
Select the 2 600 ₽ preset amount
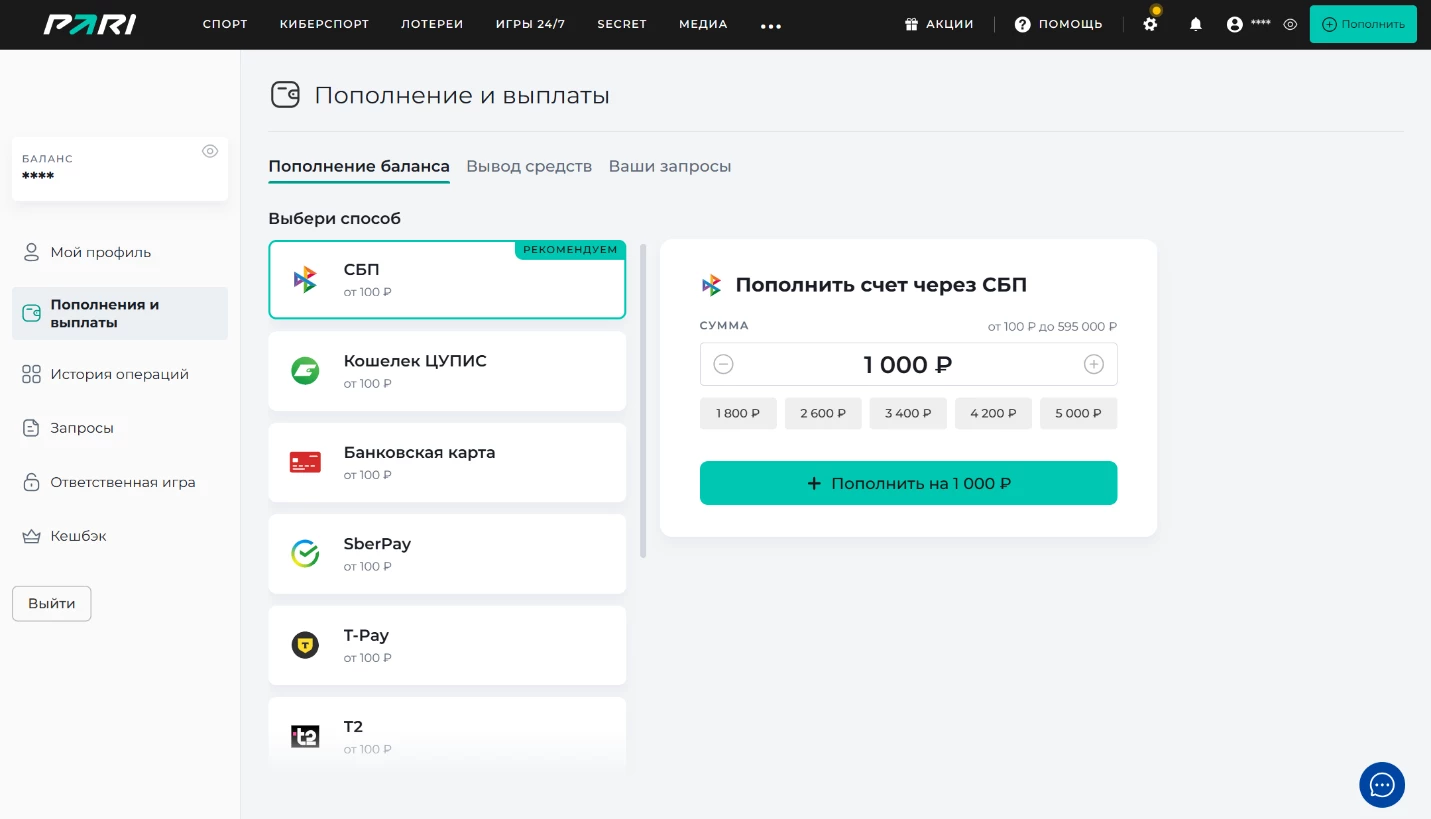tap(823, 413)
